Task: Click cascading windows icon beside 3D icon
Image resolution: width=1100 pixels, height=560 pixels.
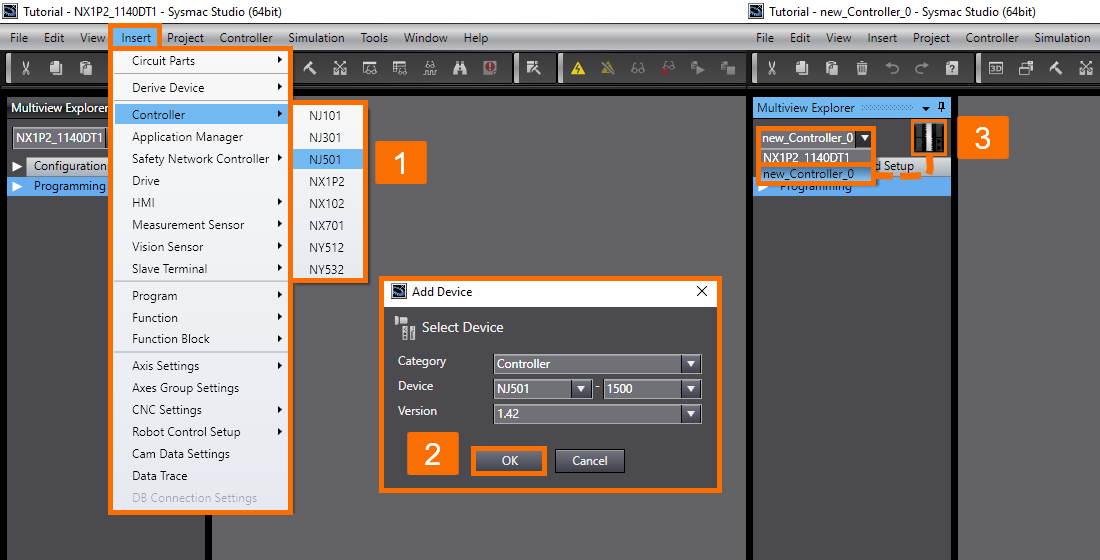Action: click(1026, 68)
